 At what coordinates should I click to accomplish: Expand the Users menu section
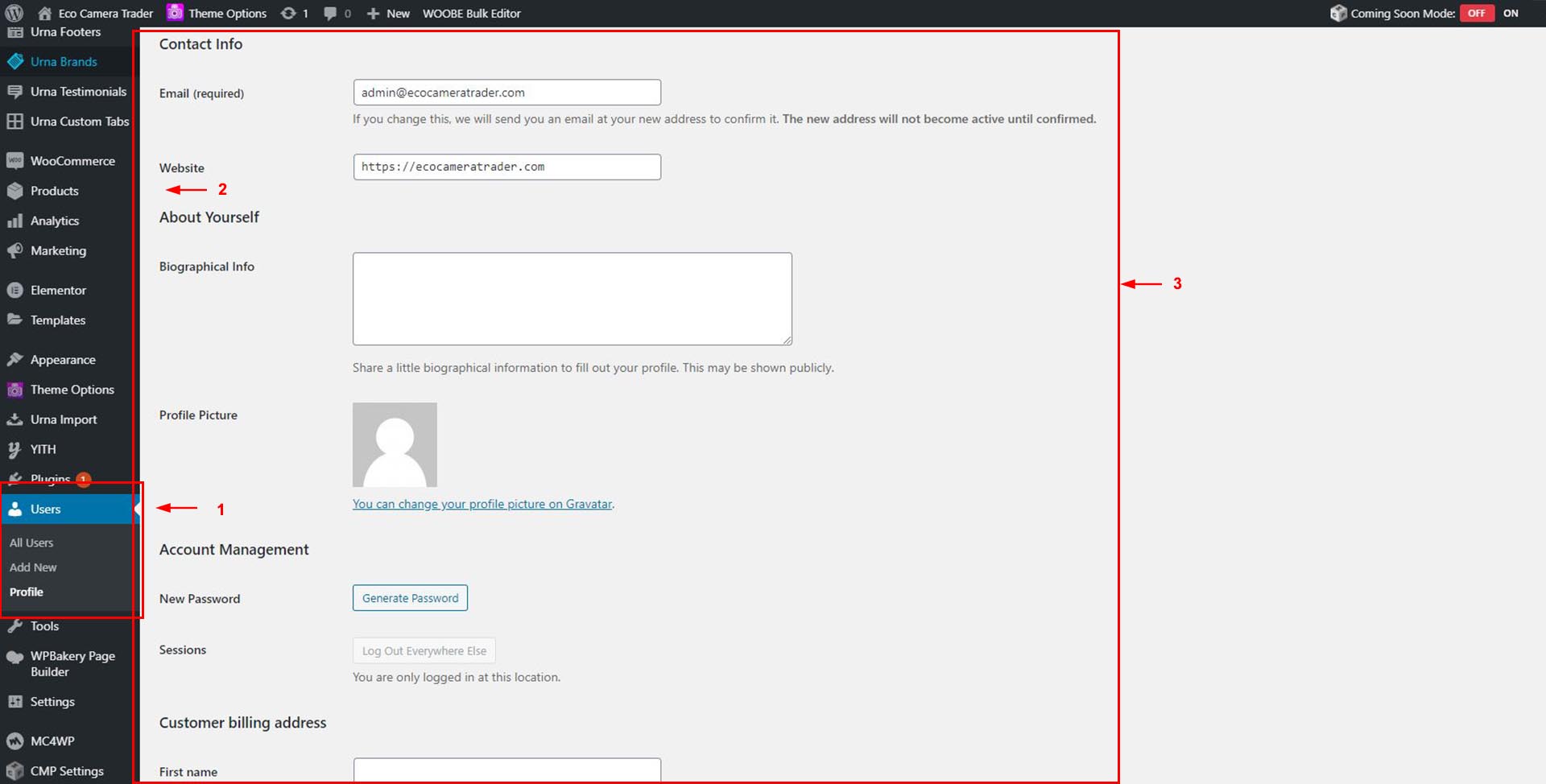coord(46,510)
